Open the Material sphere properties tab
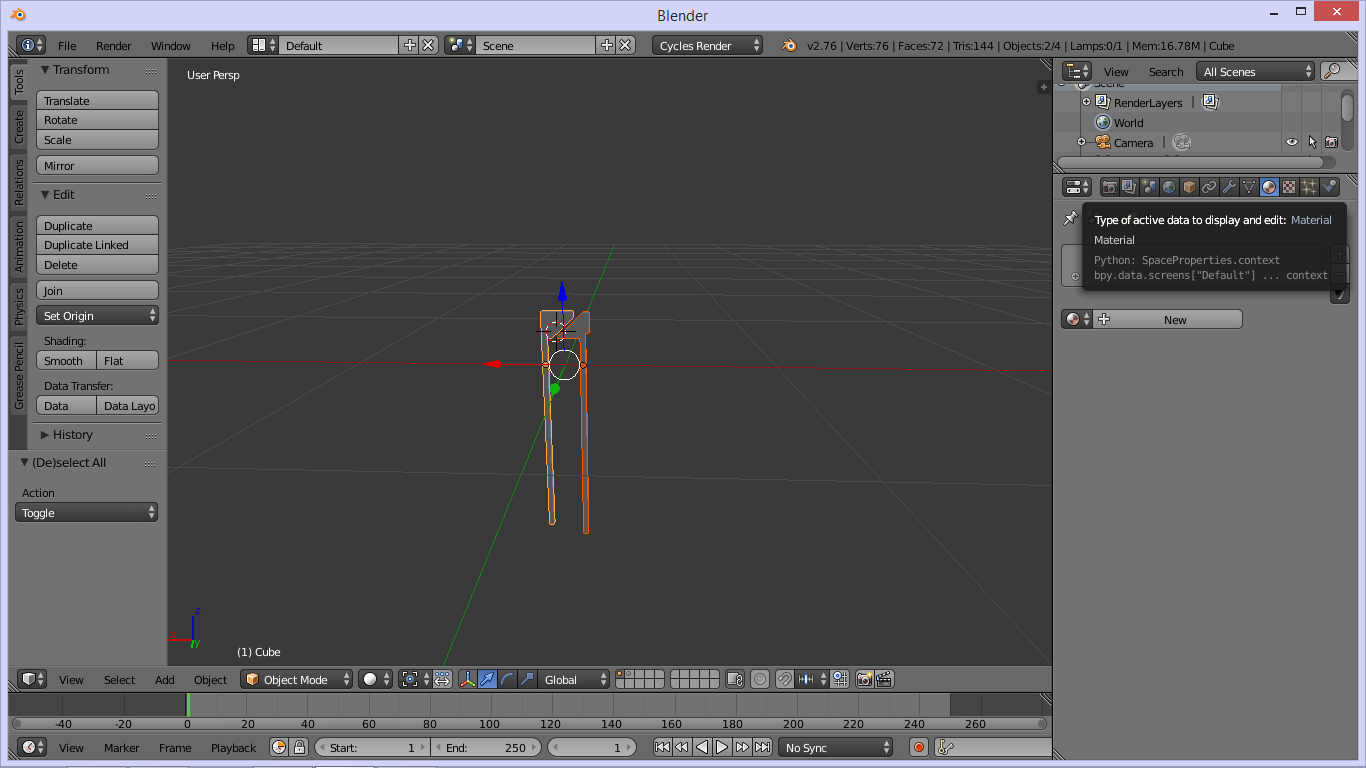The height and width of the screenshot is (768, 1366). tap(1269, 187)
